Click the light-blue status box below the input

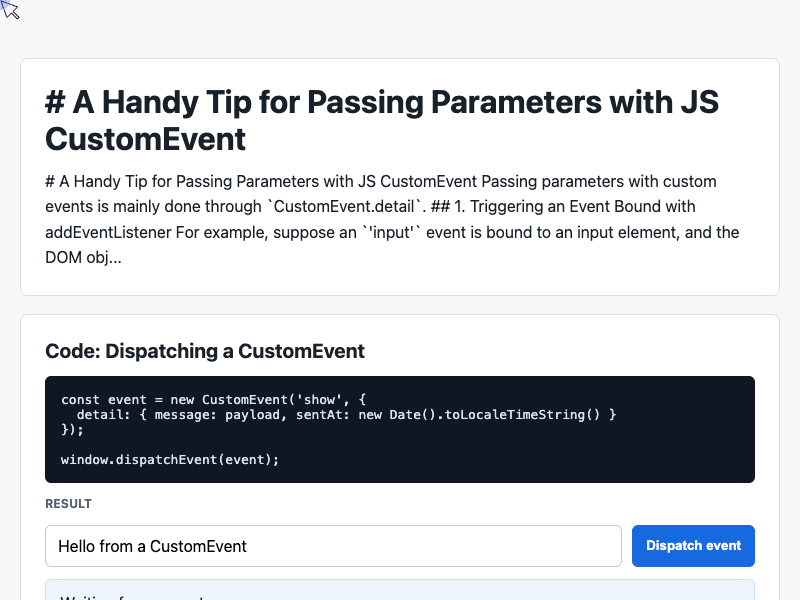point(399,590)
